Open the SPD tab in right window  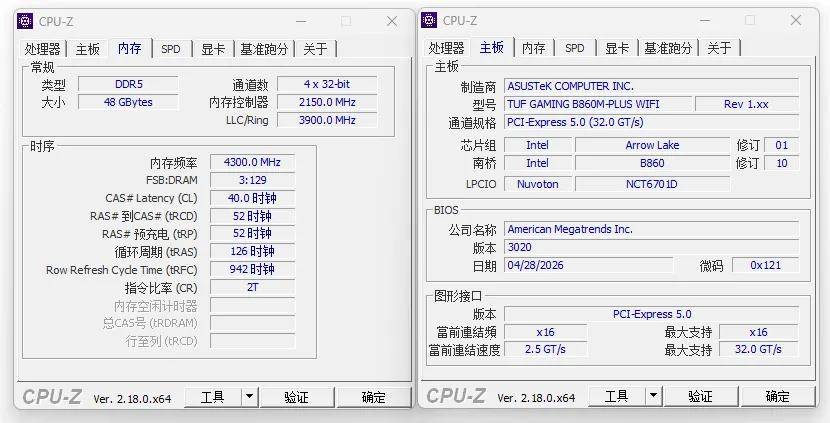574,48
